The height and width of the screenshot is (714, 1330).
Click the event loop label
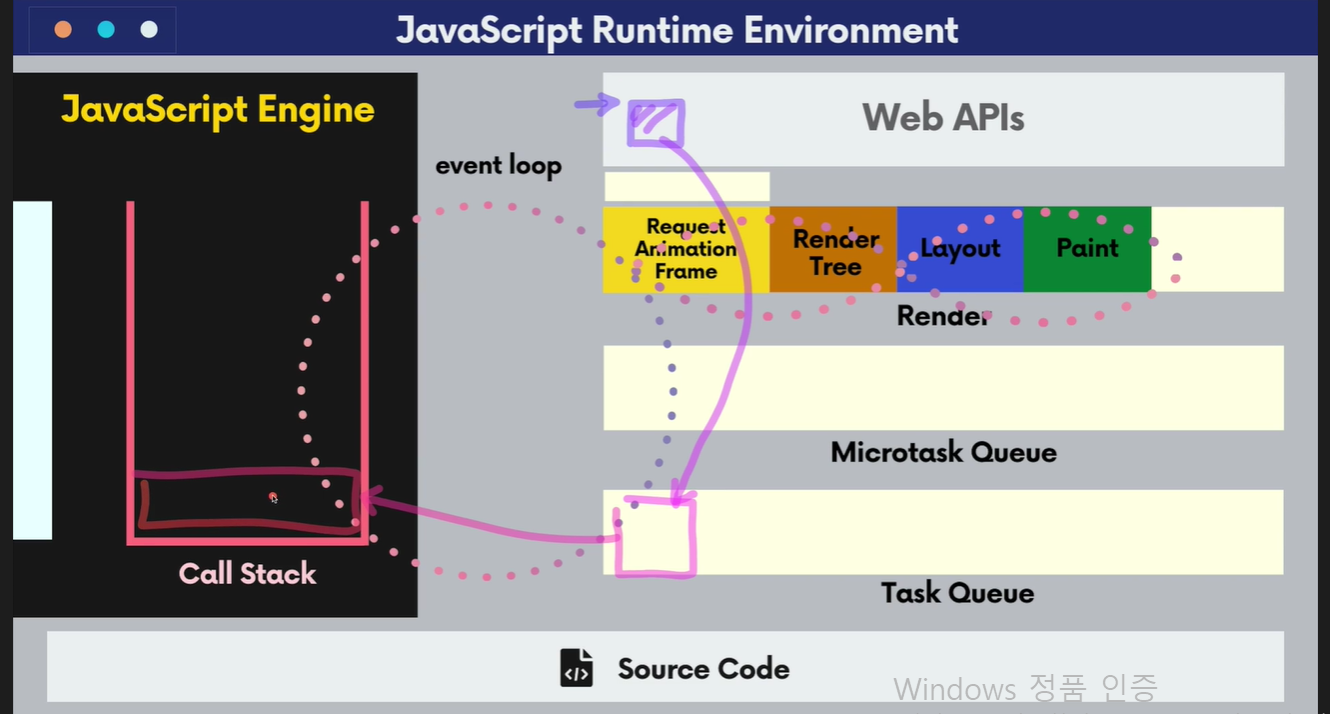[498, 166]
